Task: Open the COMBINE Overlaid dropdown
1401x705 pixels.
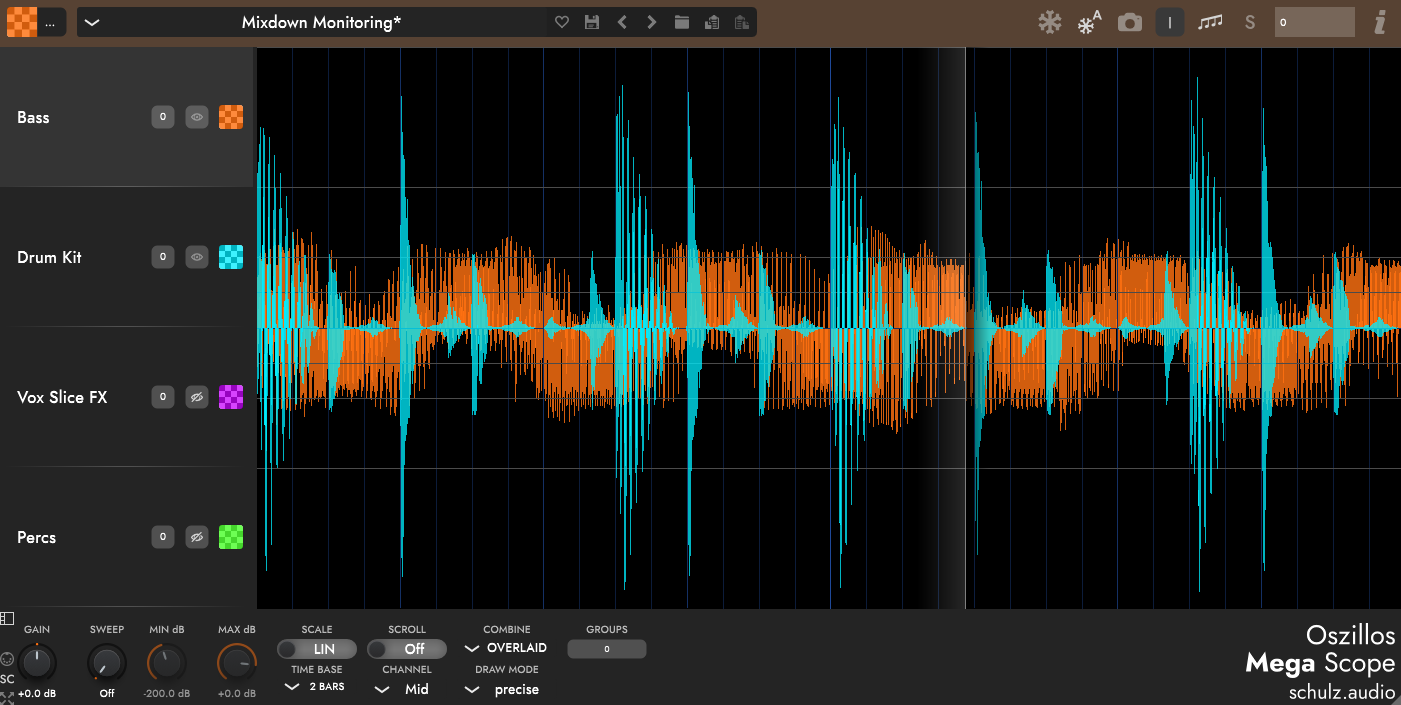Action: (x=507, y=648)
